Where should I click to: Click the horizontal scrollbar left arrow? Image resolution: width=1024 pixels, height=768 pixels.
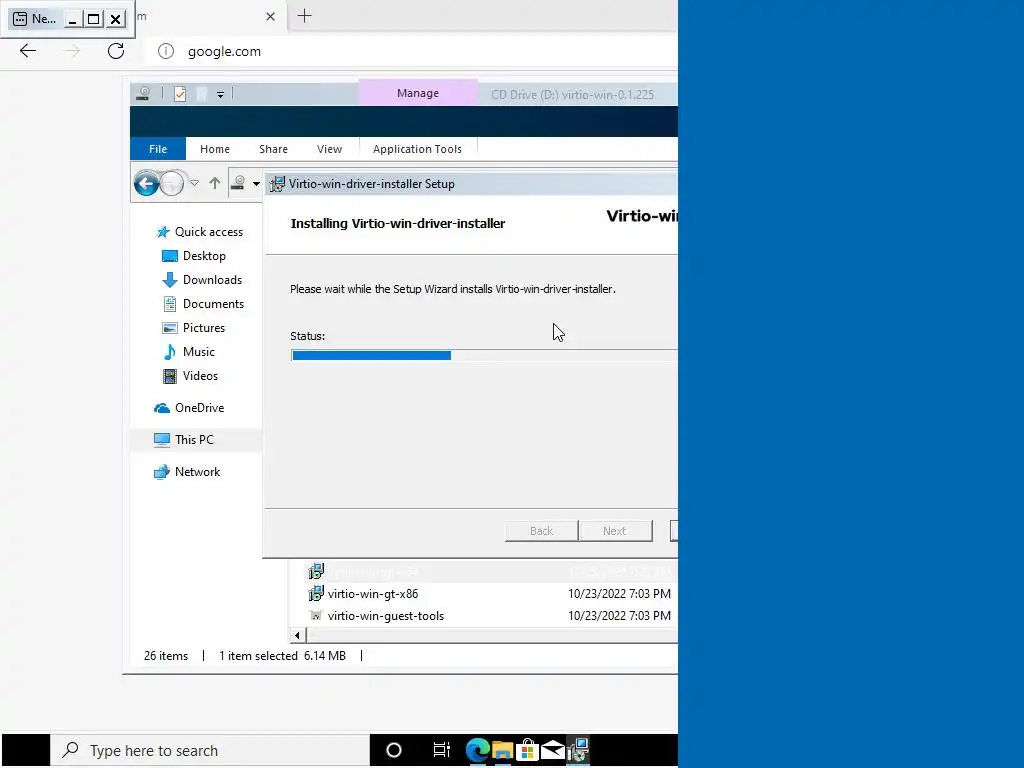[297, 635]
